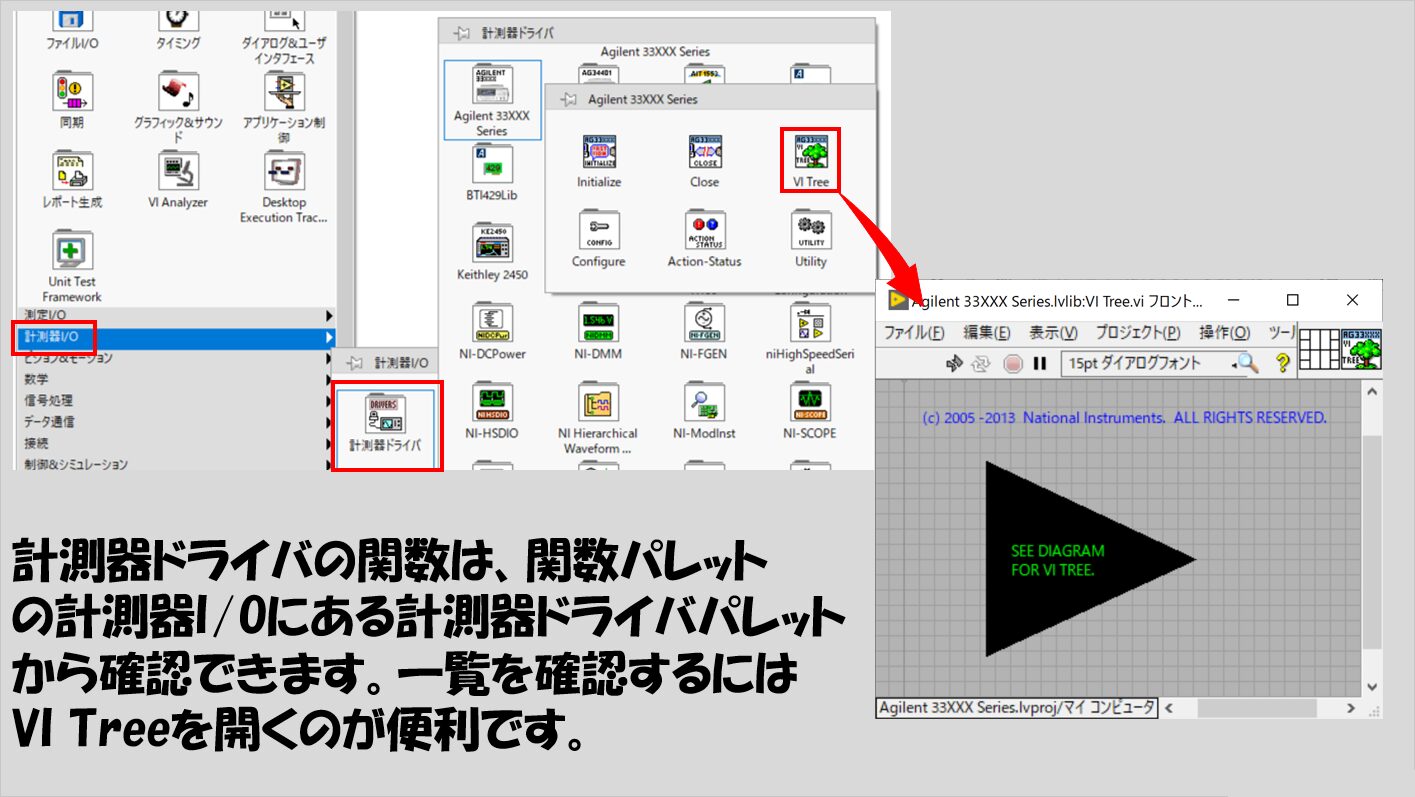The height and width of the screenshot is (797, 1415).
Task: Open the VI Analyzer palette
Action: point(178,171)
